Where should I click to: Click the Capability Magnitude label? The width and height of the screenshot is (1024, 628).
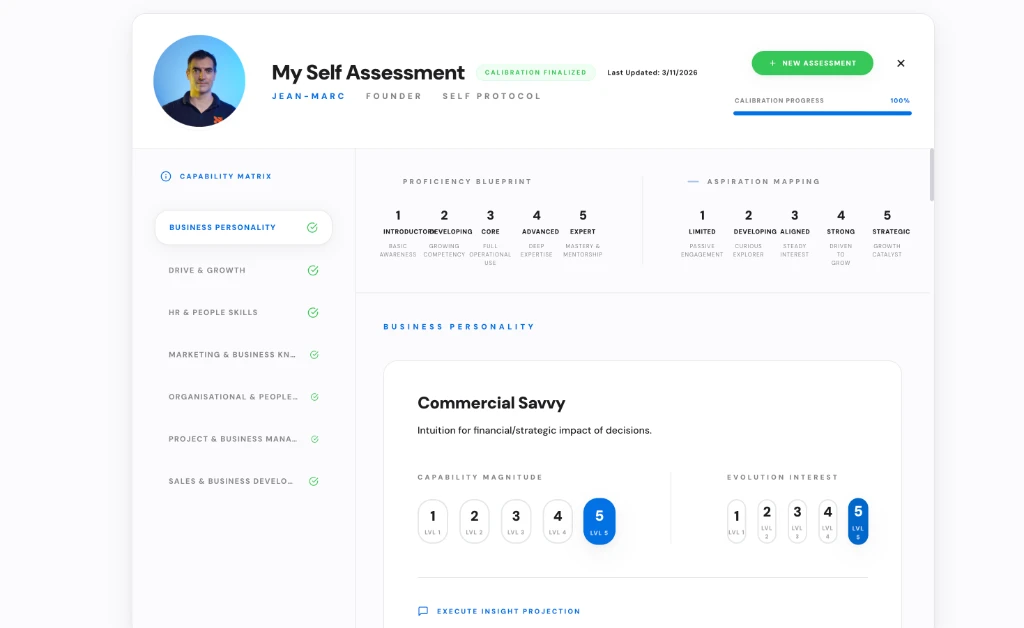[480, 477]
